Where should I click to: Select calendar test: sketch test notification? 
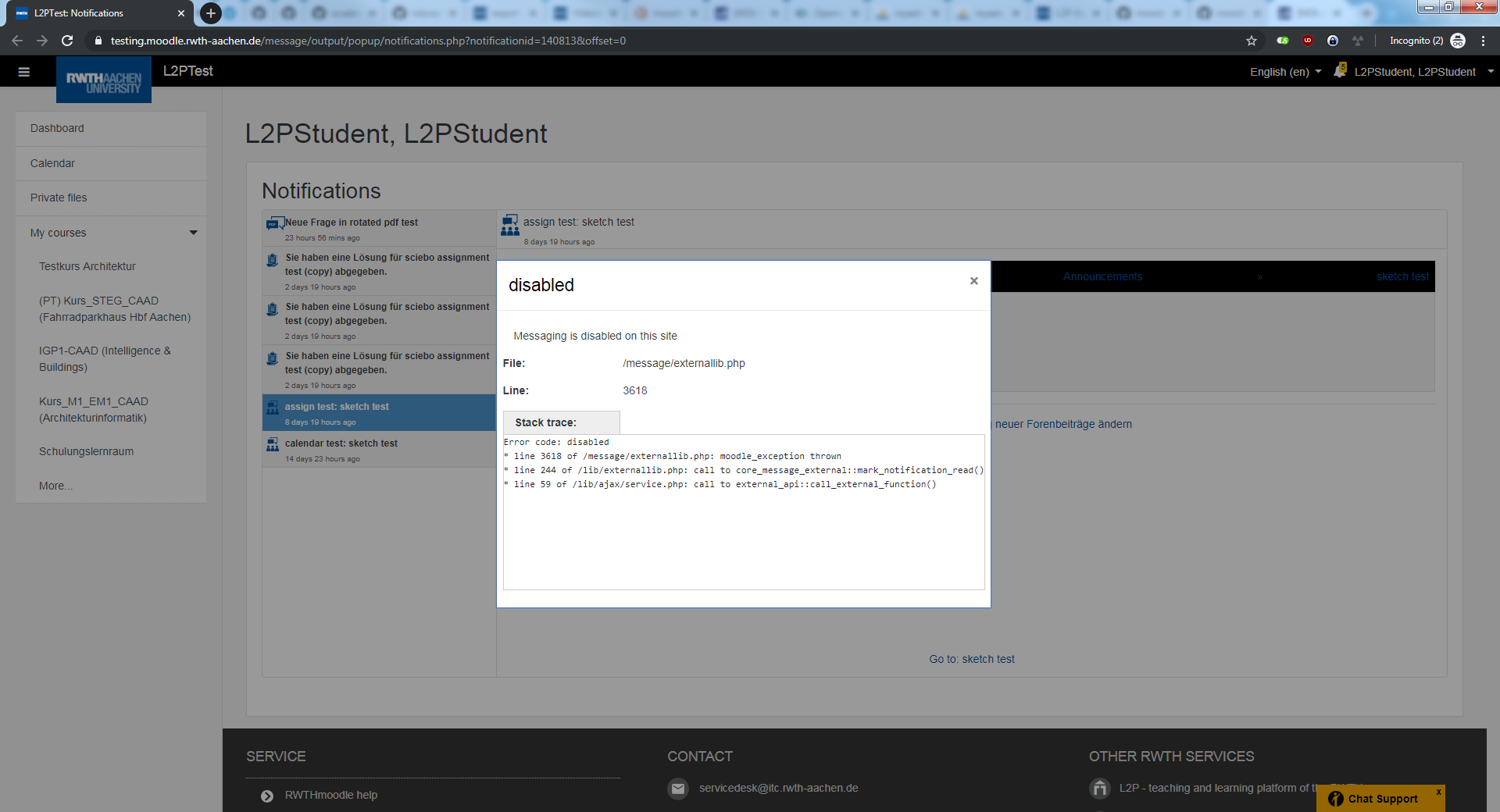(x=379, y=450)
